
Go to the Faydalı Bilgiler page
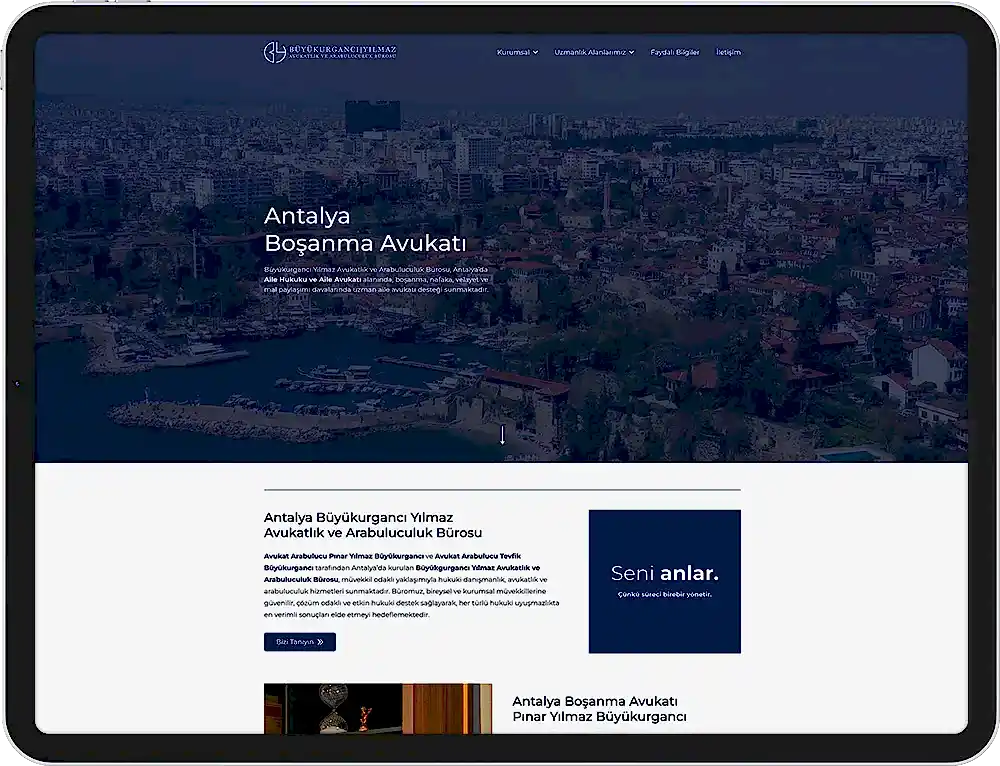pyautogui.click(x=675, y=52)
